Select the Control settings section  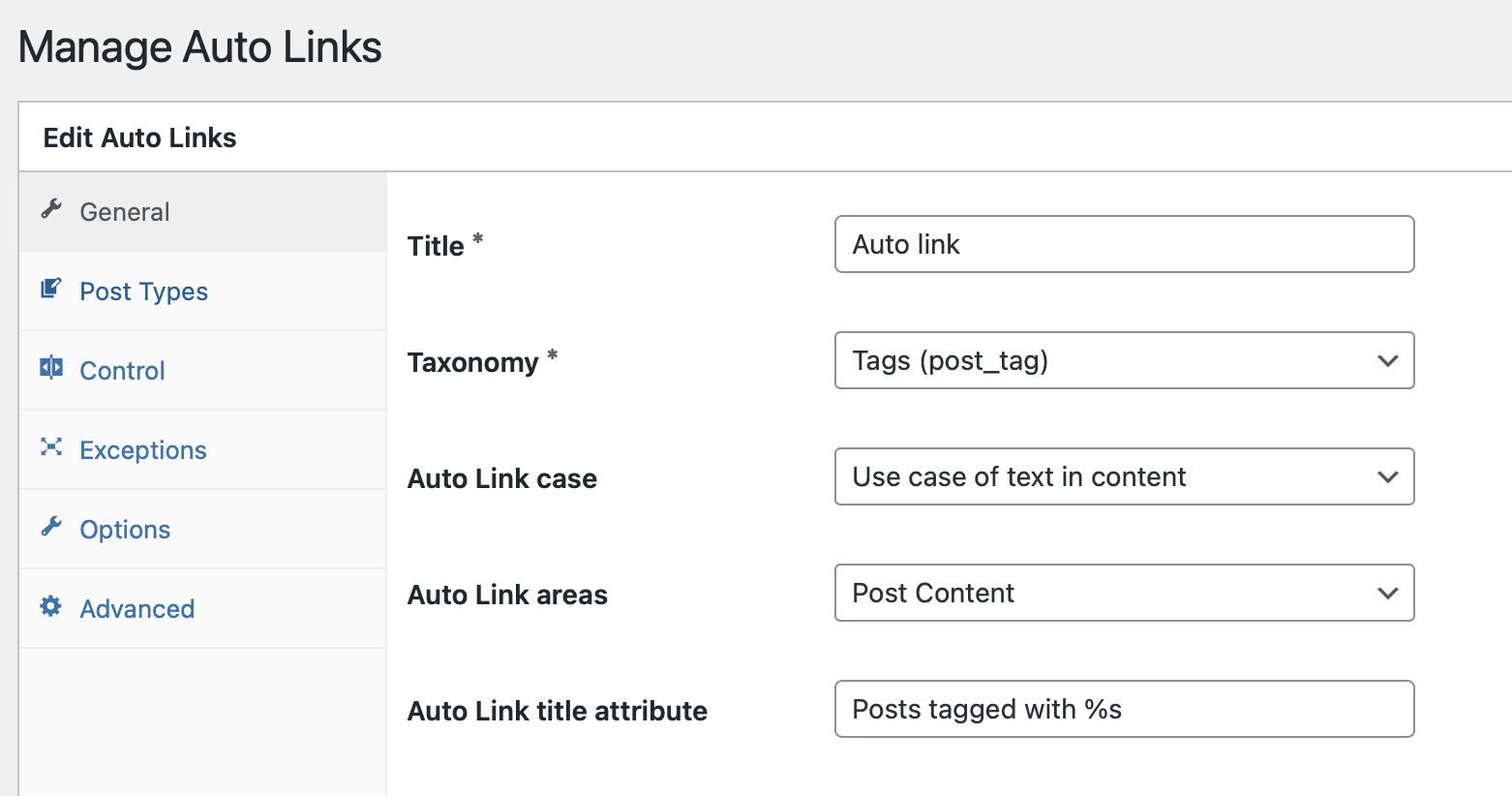pyautogui.click(x=121, y=370)
